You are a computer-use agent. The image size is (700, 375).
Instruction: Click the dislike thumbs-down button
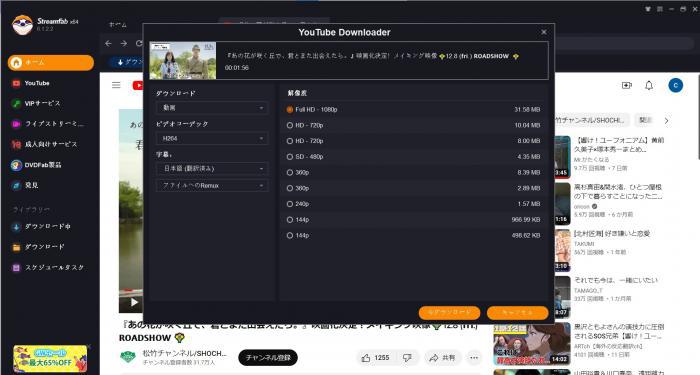pyautogui.click(x=408, y=358)
